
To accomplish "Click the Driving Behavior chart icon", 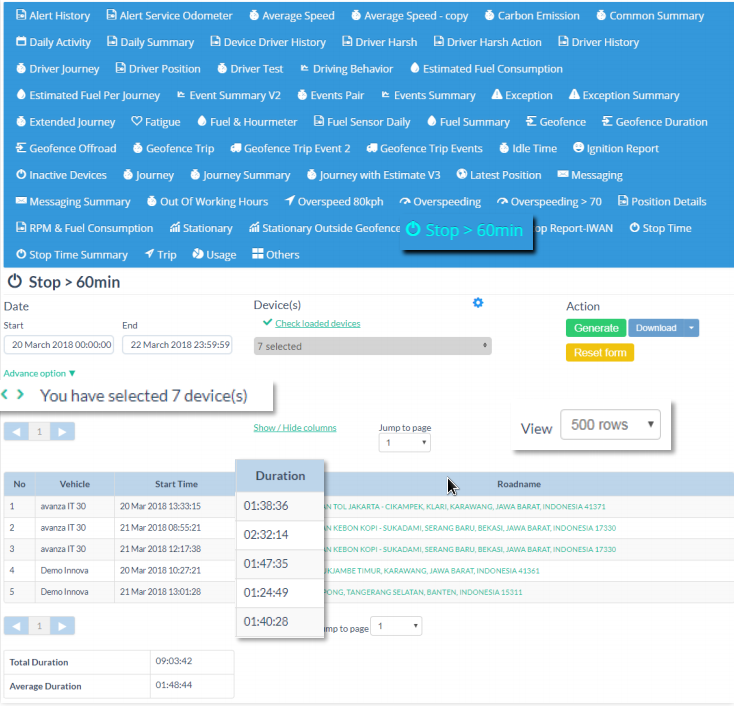I will [x=304, y=68].
